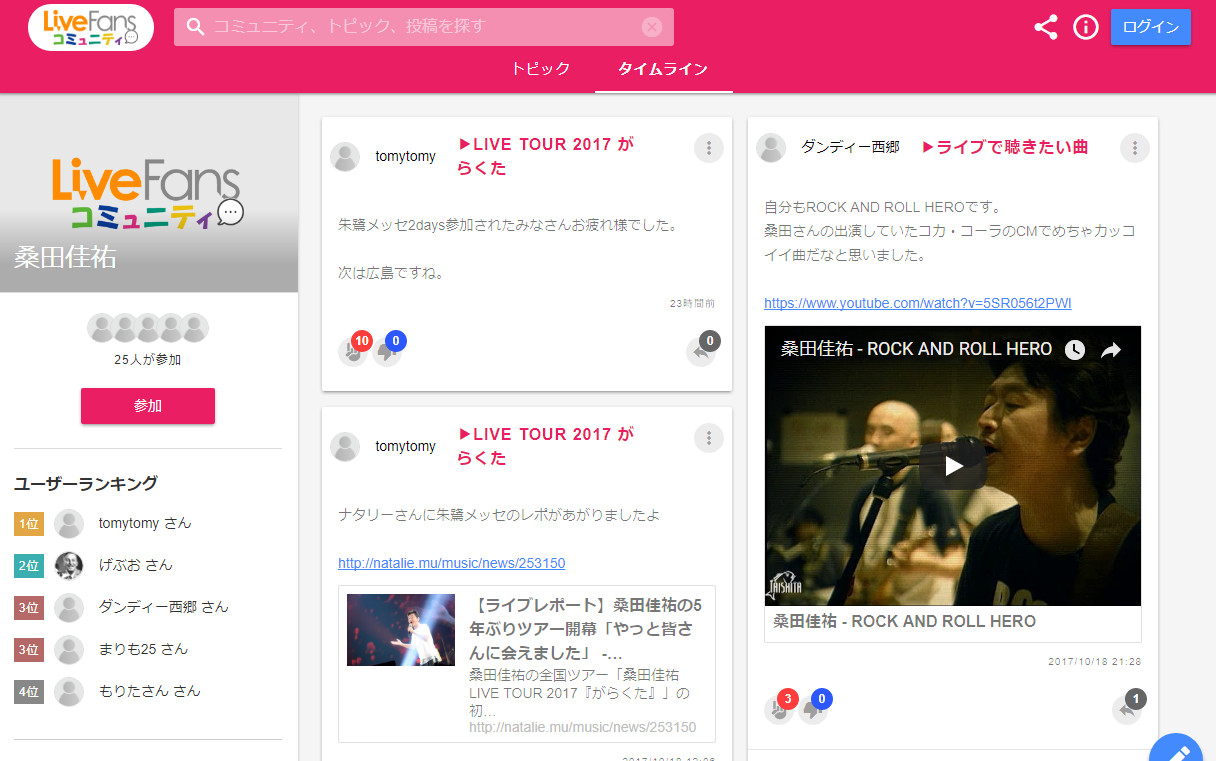Click the ログイン button
This screenshot has height=761, width=1216.
(1151, 27)
